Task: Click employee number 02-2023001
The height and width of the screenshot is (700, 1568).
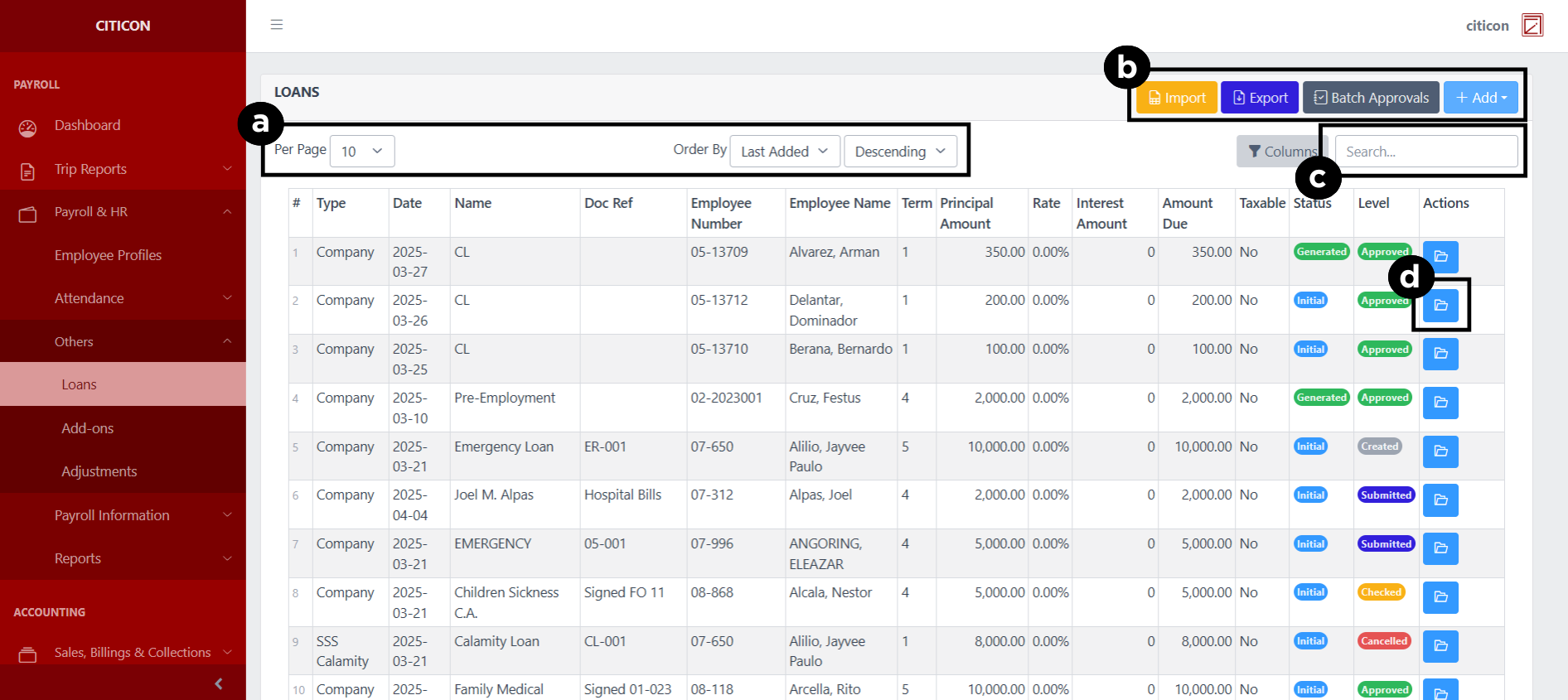Action: [x=726, y=398]
